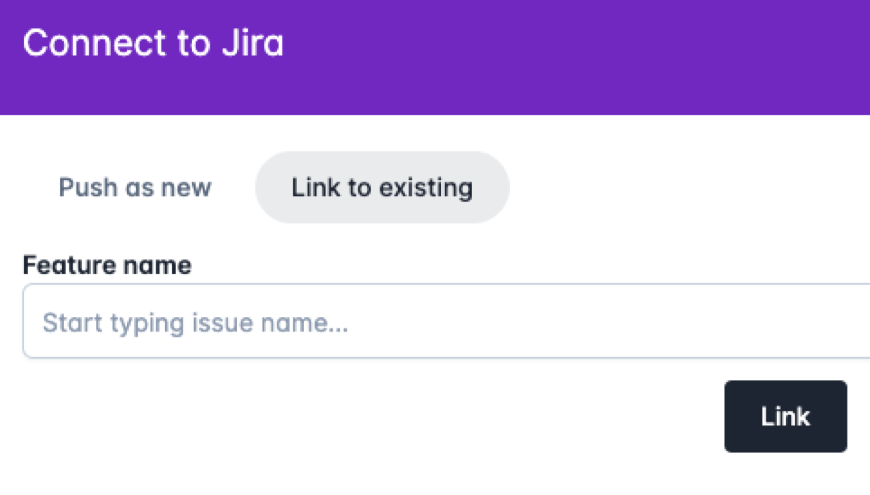Screen dimensions: 870x495
Task: Choose Push as new in Jira dialog
Action: click(x=135, y=188)
